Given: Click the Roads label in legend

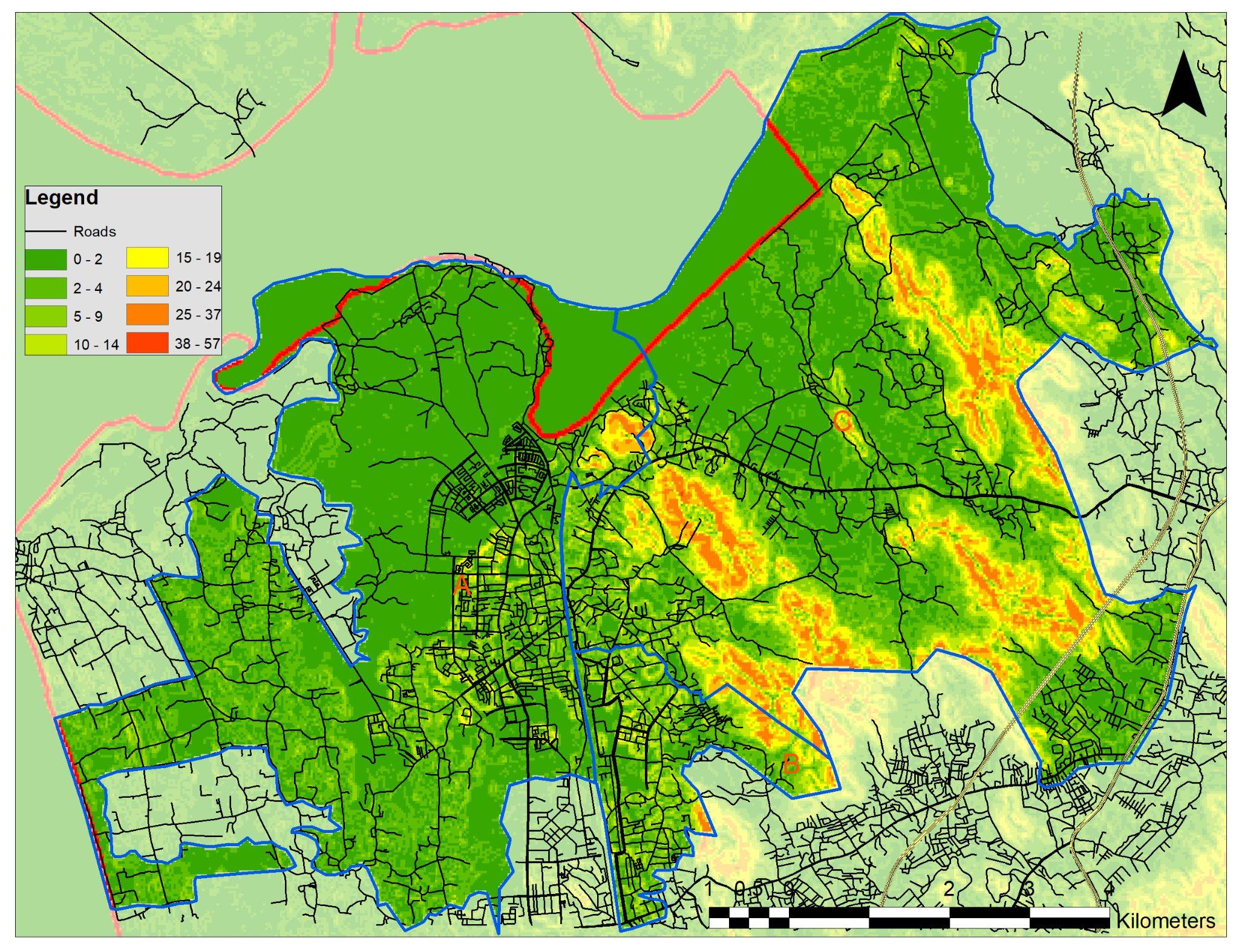Looking at the screenshot, I should (94, 232).
